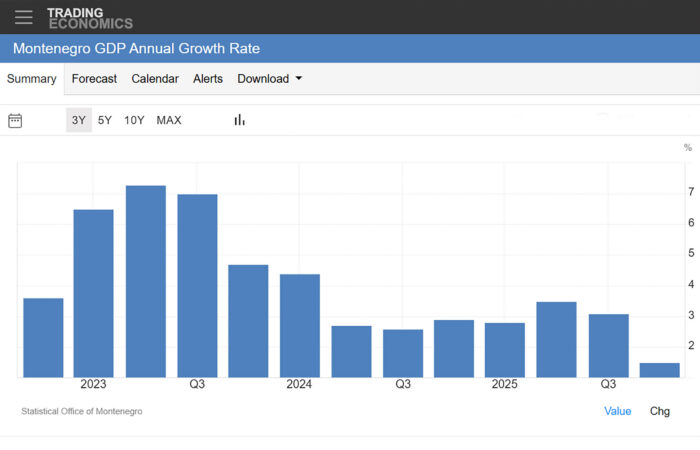The width and height of the screenshot is (700, 450).
Task: Show the chart by Value
Action: [x=617, y=411]
